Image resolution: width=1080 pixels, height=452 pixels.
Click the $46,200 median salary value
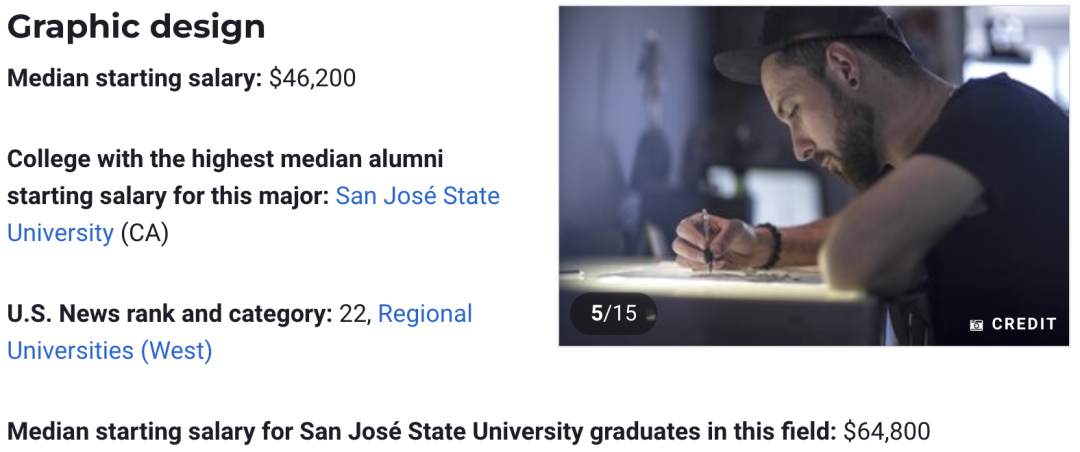click(312, 79)
